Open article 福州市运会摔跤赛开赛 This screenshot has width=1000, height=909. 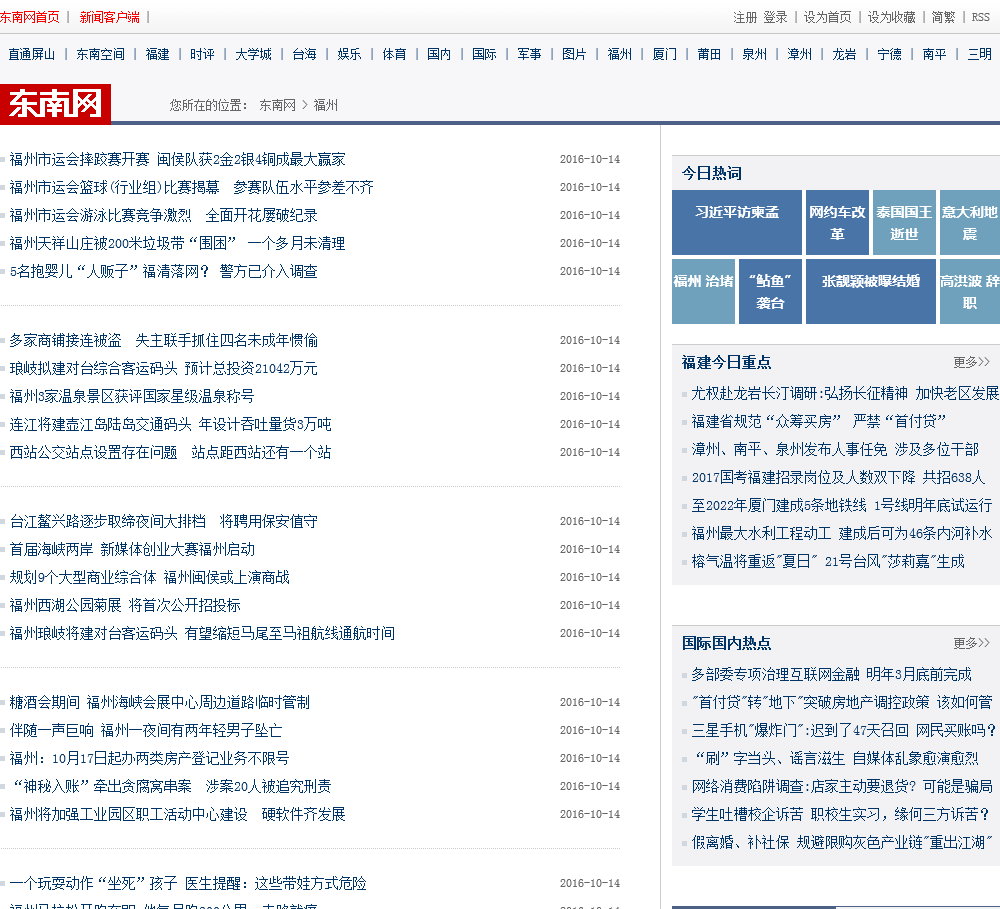click(177, 159)
